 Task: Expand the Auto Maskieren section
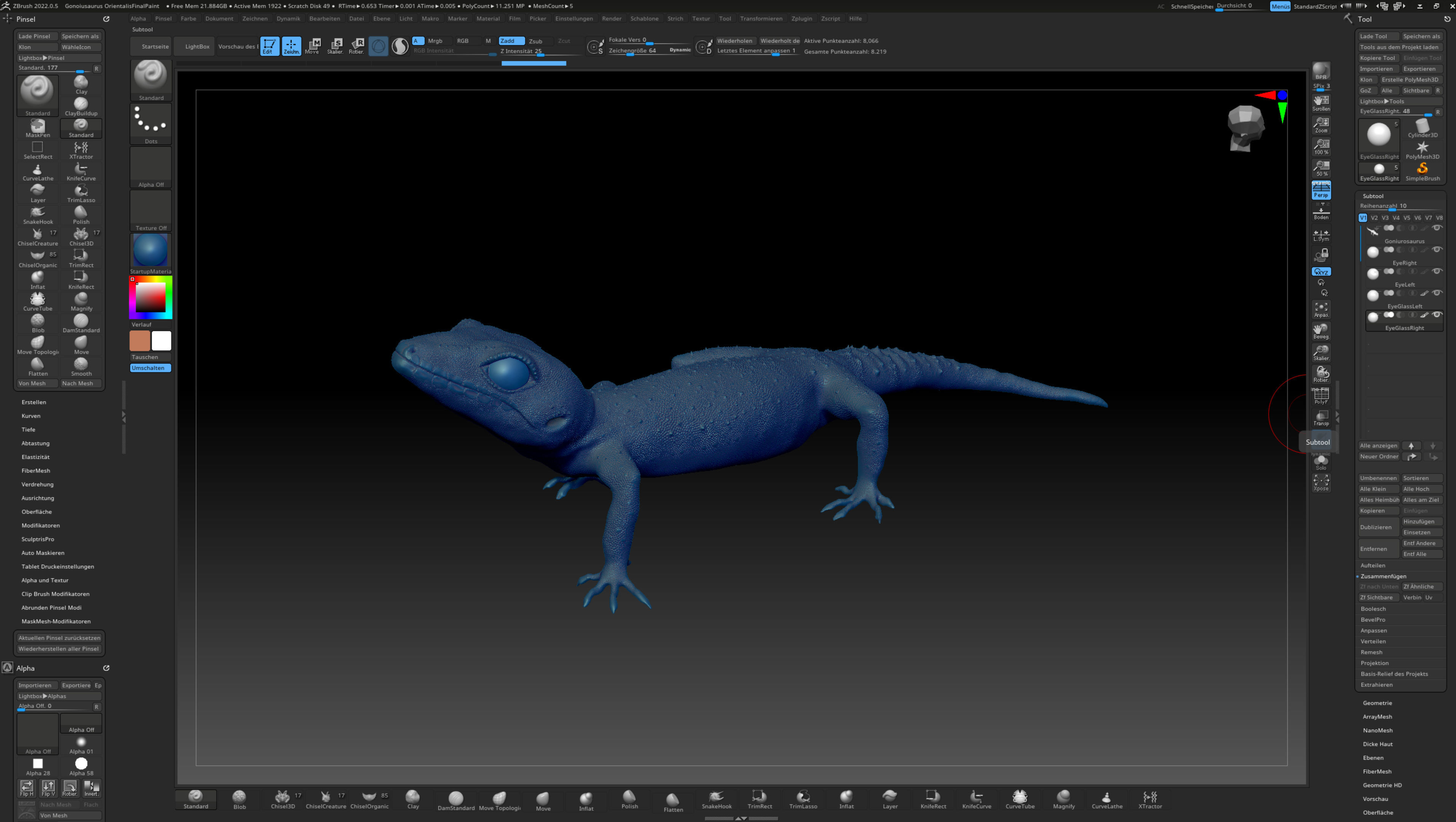click(43, 553)
